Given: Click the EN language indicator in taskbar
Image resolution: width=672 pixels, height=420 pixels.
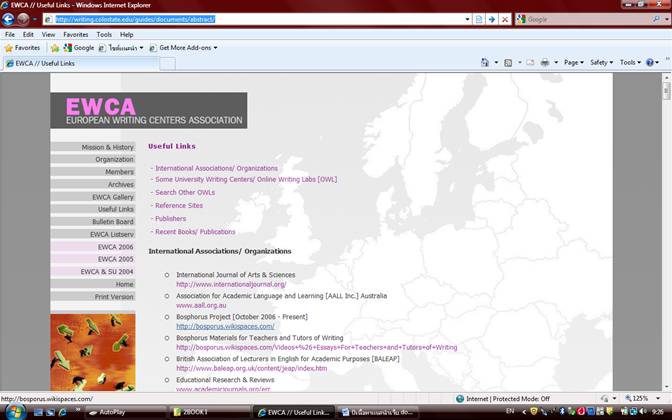Looking at the screenshot, I should 510,411.
